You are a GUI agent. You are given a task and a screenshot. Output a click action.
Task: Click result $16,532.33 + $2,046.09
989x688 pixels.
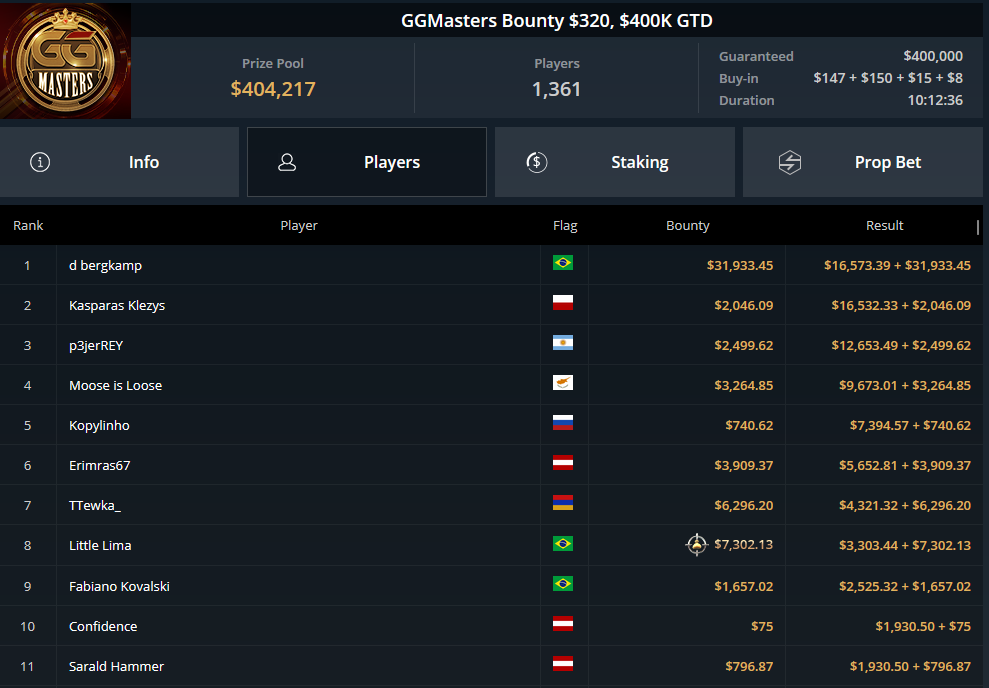901,305
